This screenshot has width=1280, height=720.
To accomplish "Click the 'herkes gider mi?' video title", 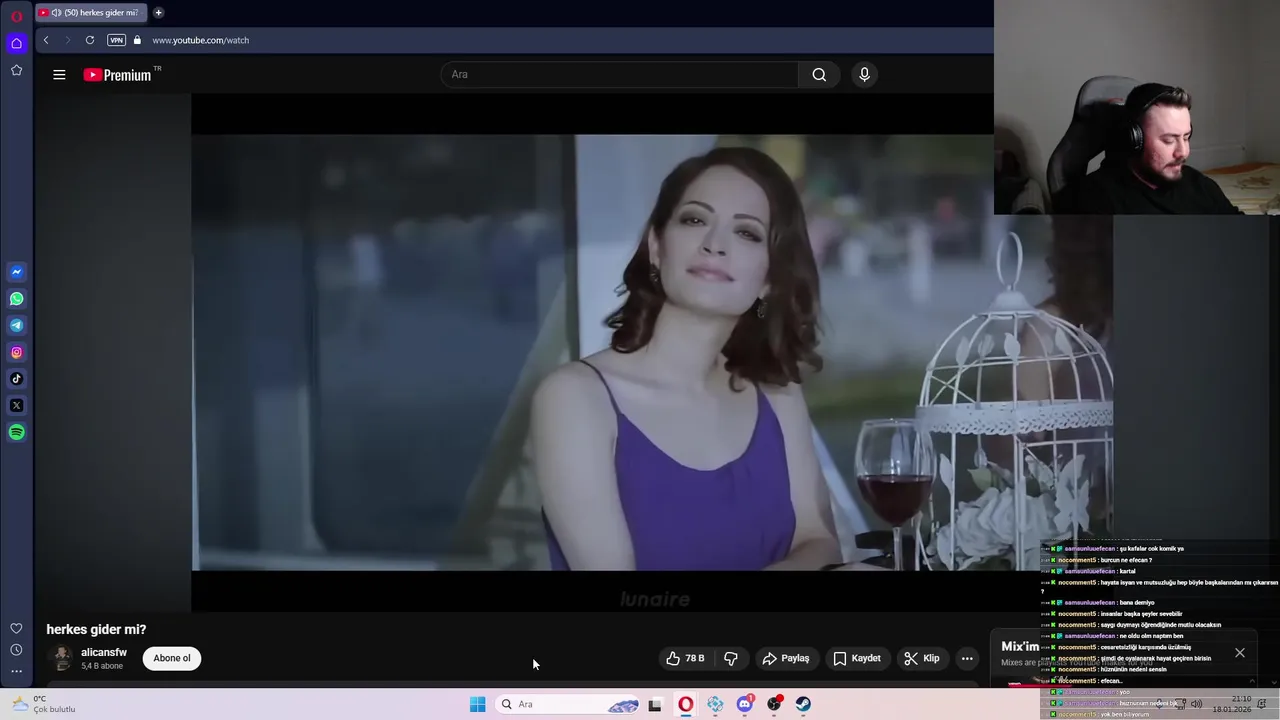I will [96, 629].
